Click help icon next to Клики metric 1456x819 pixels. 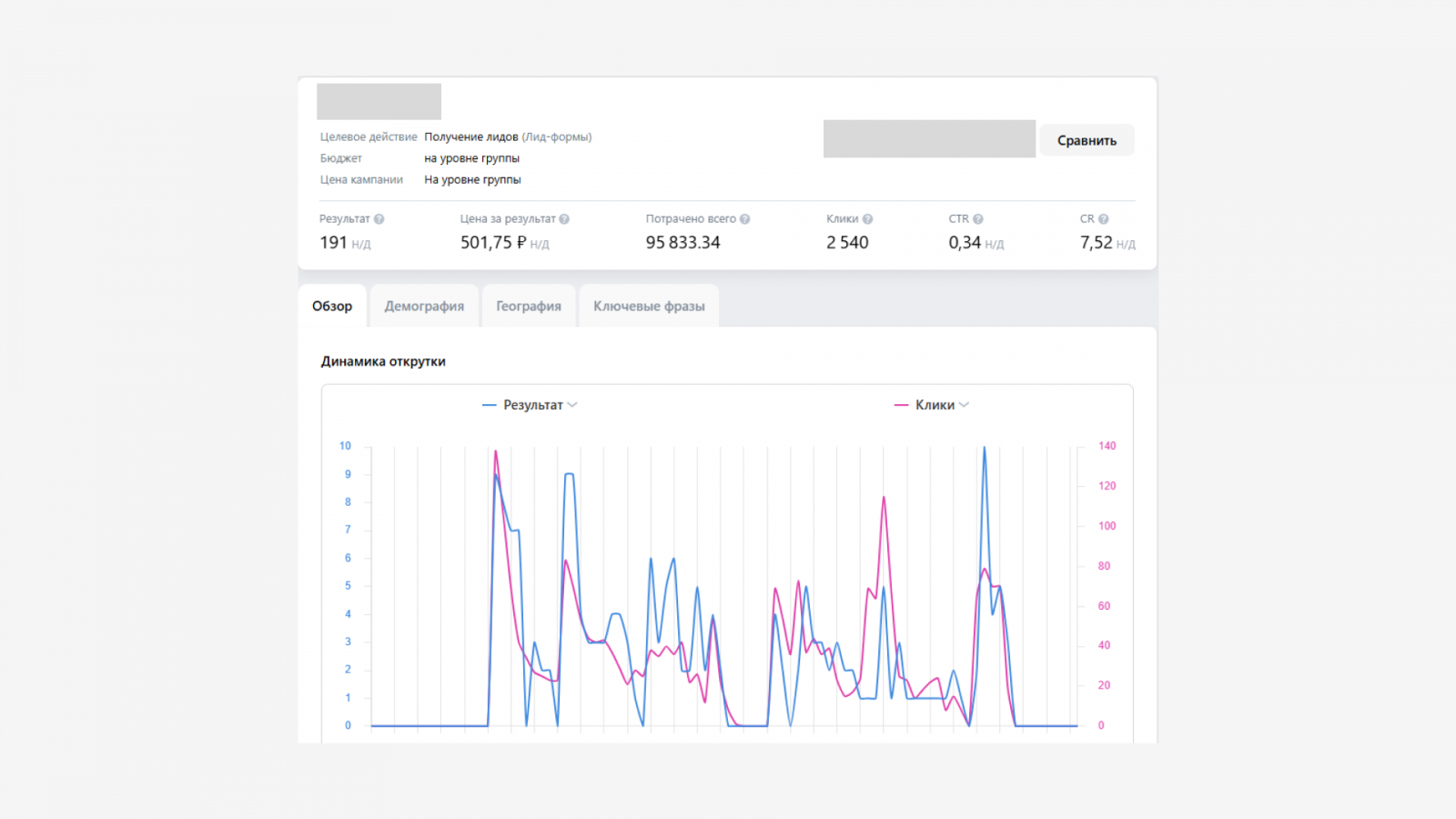coord(867,219)
